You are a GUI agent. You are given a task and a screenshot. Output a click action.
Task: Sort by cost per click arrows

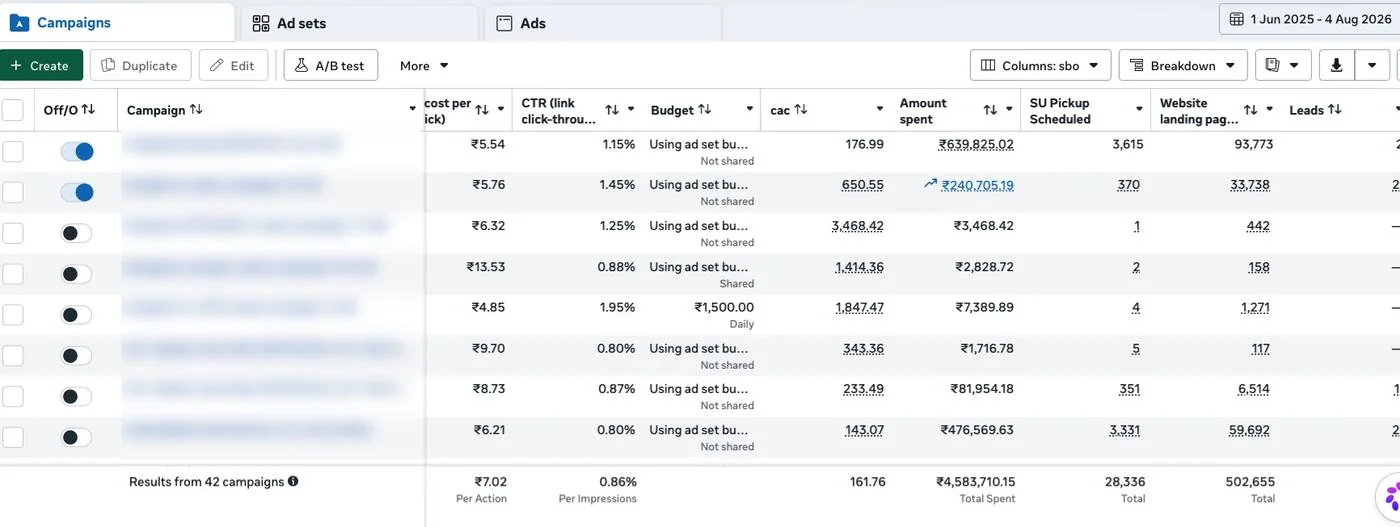point(482,110)
